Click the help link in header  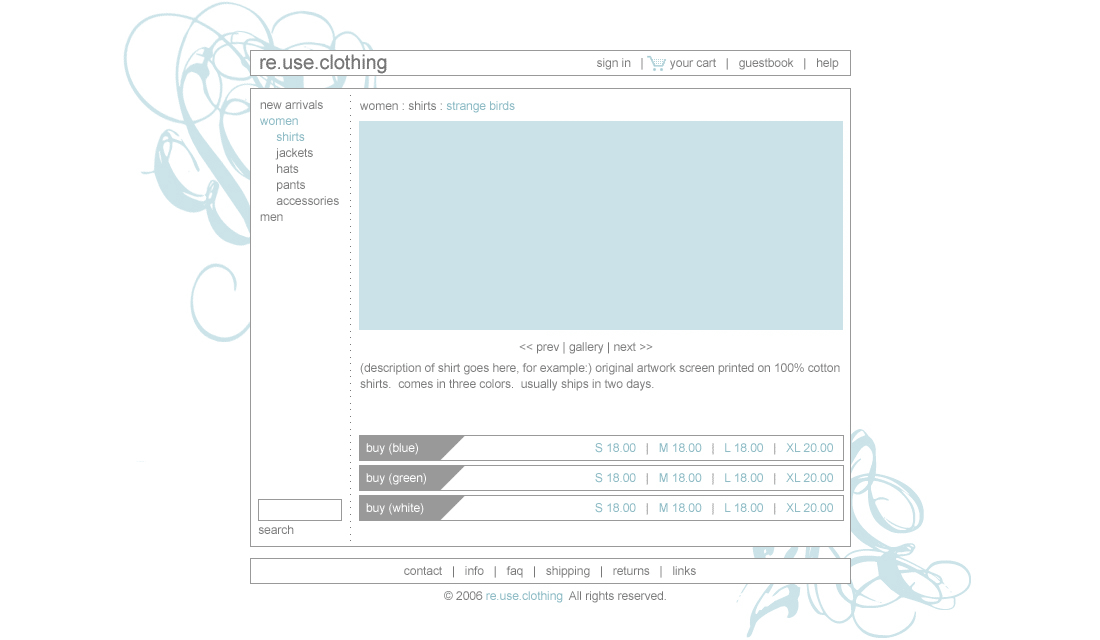pos(827,63)
